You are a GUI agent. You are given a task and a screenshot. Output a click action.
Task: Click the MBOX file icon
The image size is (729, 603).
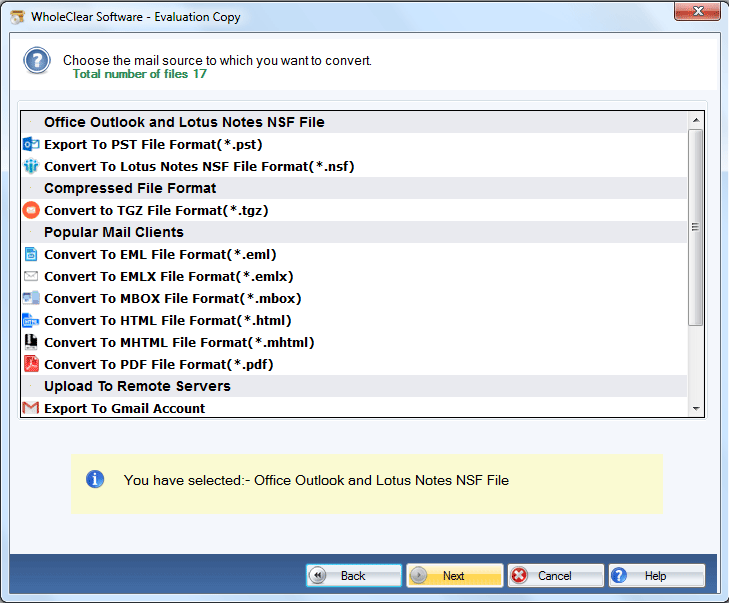click(31, 298)
